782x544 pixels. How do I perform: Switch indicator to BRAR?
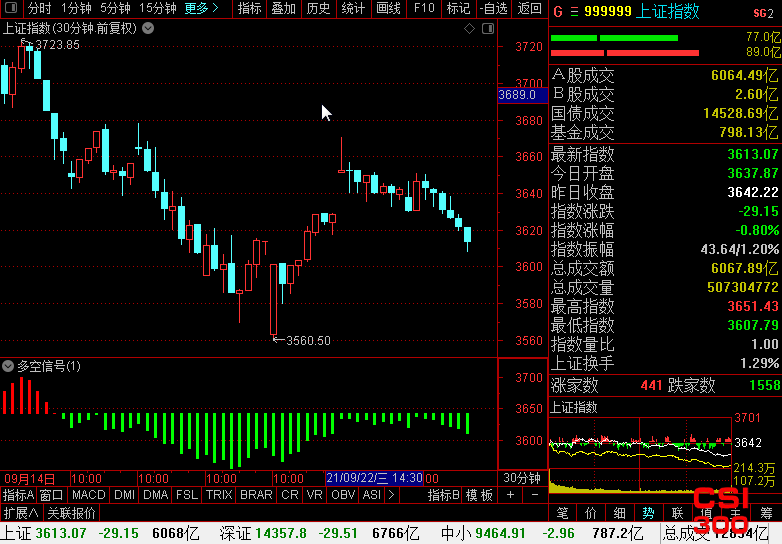pyautogui.click(x=256, y=495)
